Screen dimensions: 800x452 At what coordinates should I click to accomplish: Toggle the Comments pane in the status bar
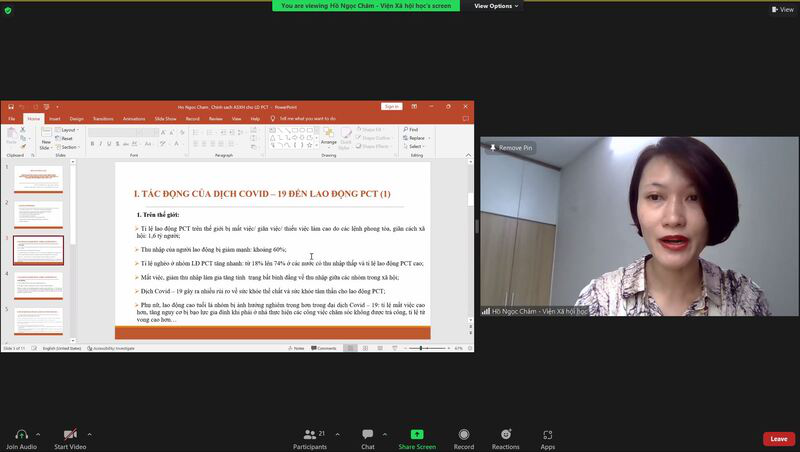(324, 348)
